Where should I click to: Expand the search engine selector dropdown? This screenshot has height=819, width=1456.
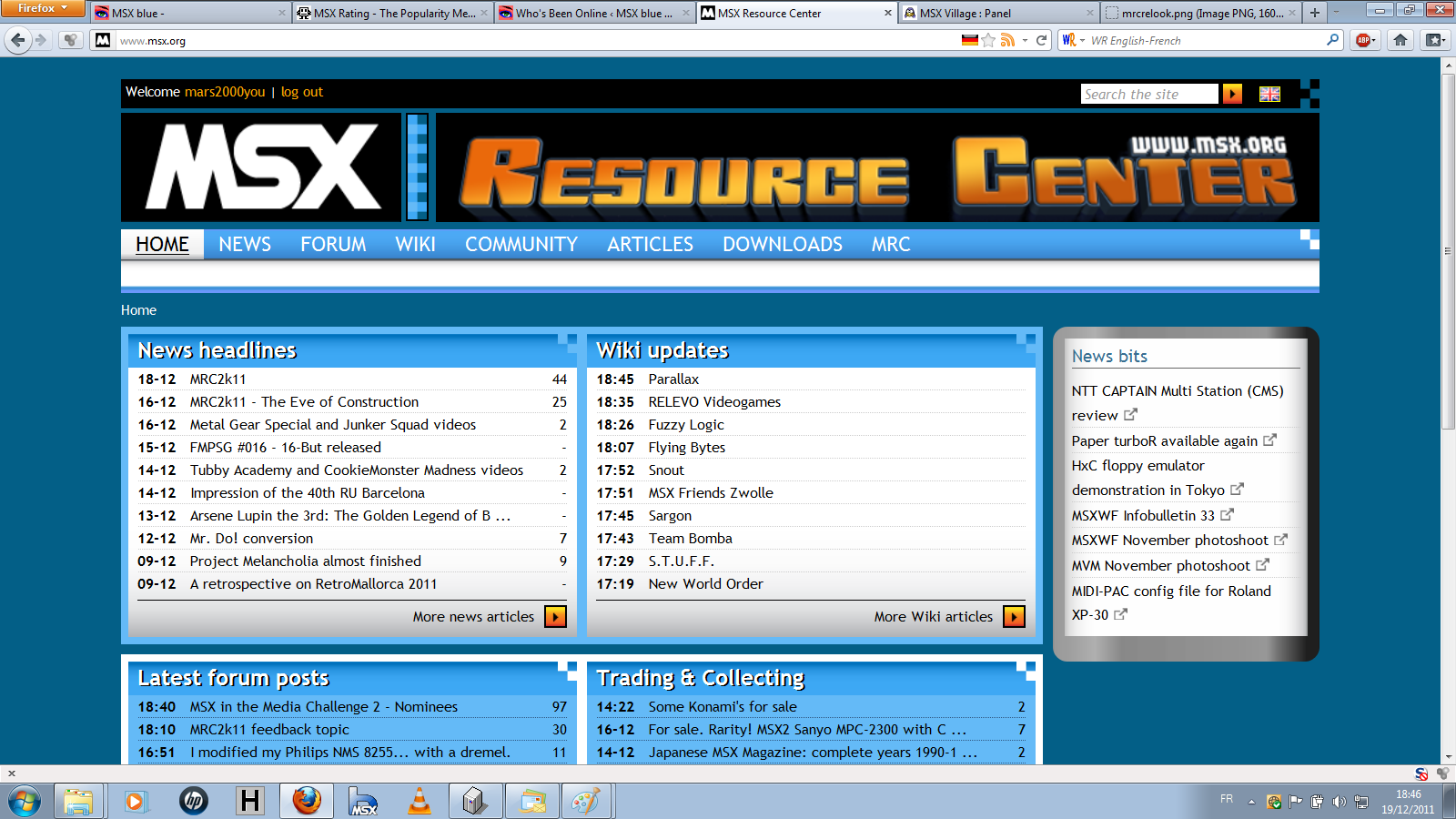point(1073,40)
